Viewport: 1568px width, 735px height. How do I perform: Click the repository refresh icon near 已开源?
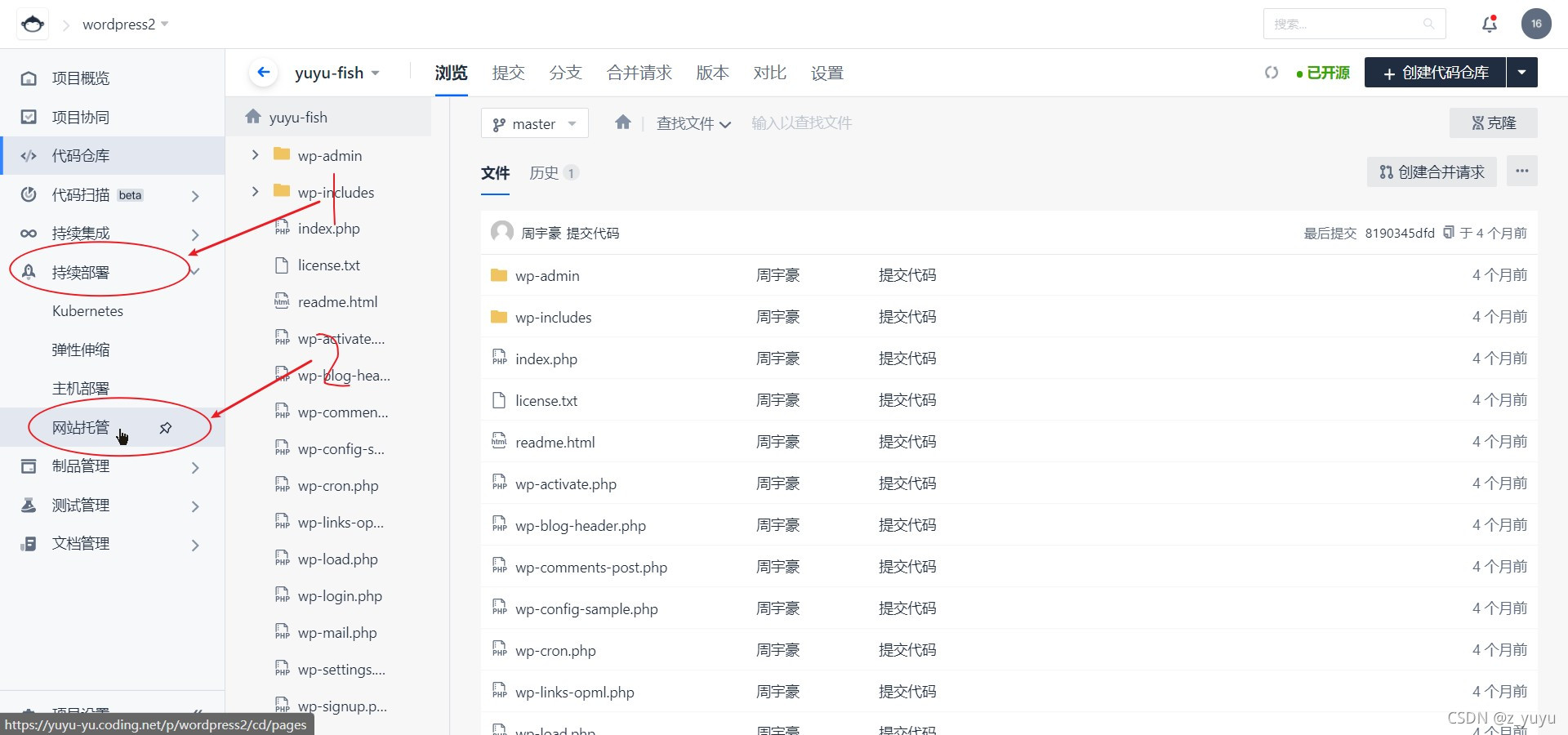1271,72
